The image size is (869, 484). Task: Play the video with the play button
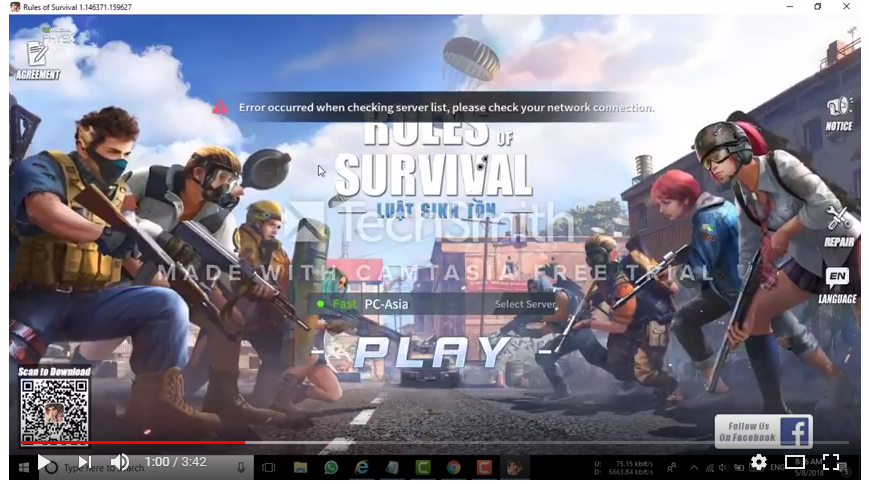point(44,461)
